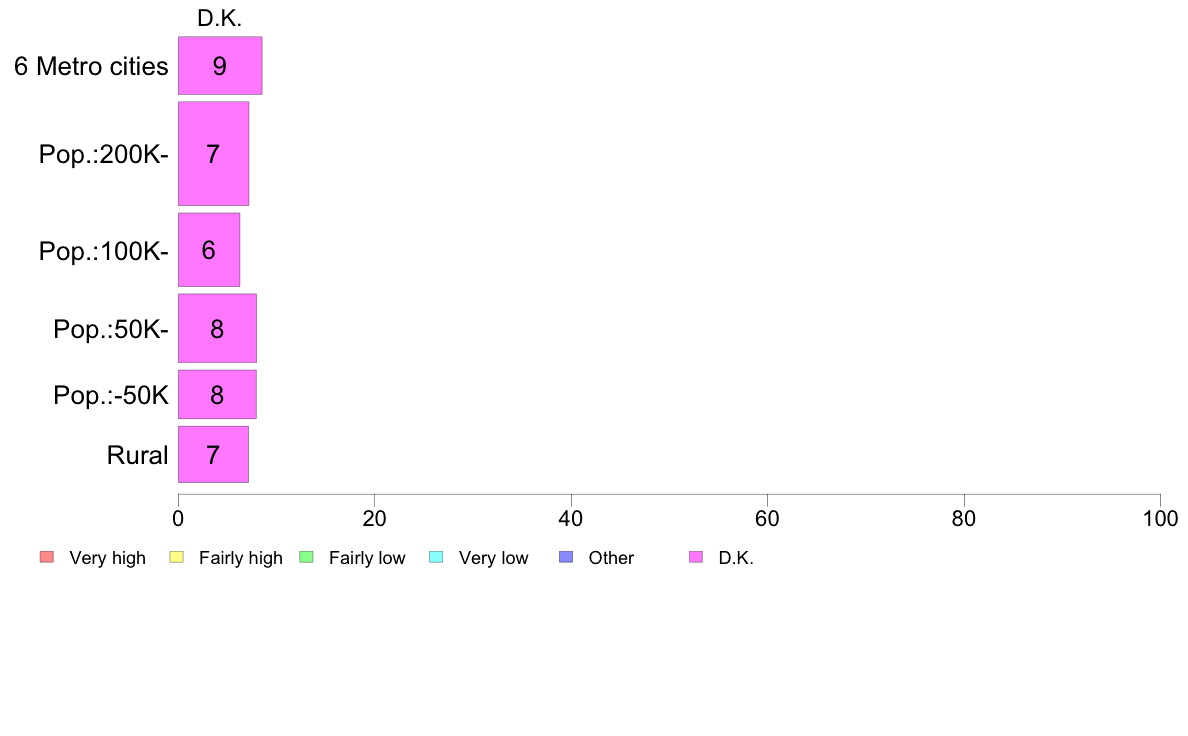The width and height of the screenshot is (1188, 736).
Task: Click the Very high legend text
Action: coord(108,558)
